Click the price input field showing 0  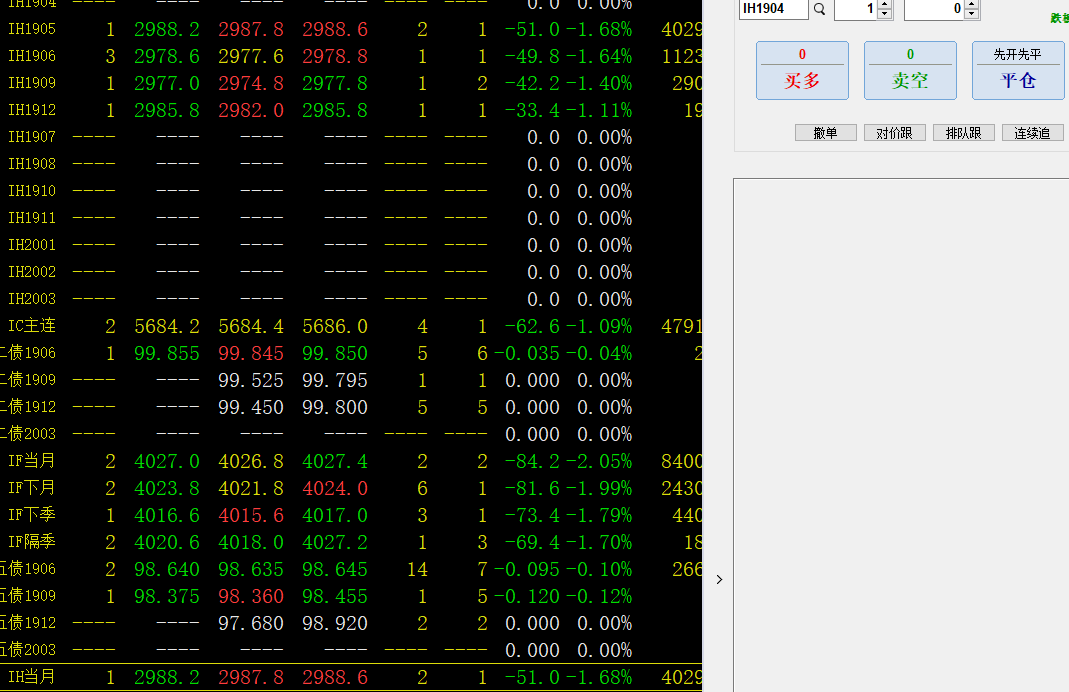[x=933, y=9]
